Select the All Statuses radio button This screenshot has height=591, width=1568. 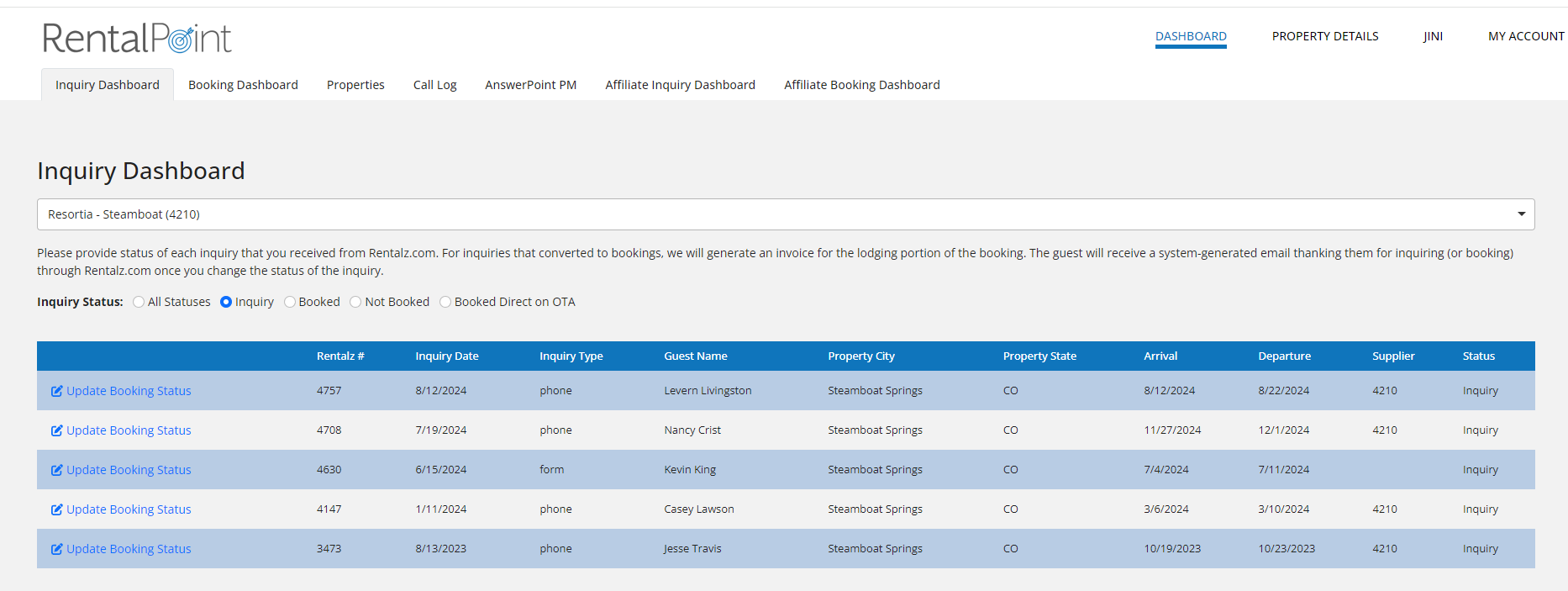(139, 302)
